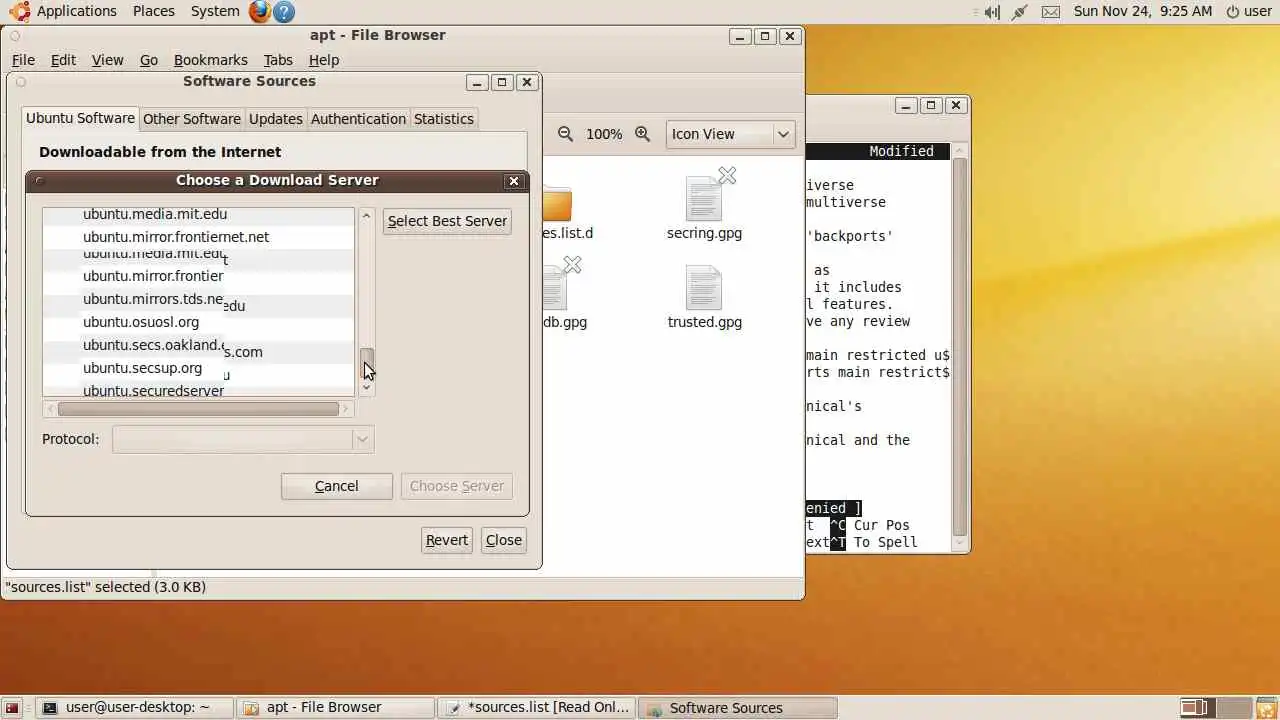Select server ubuntu.secs.oakland

tap(153, 345)
